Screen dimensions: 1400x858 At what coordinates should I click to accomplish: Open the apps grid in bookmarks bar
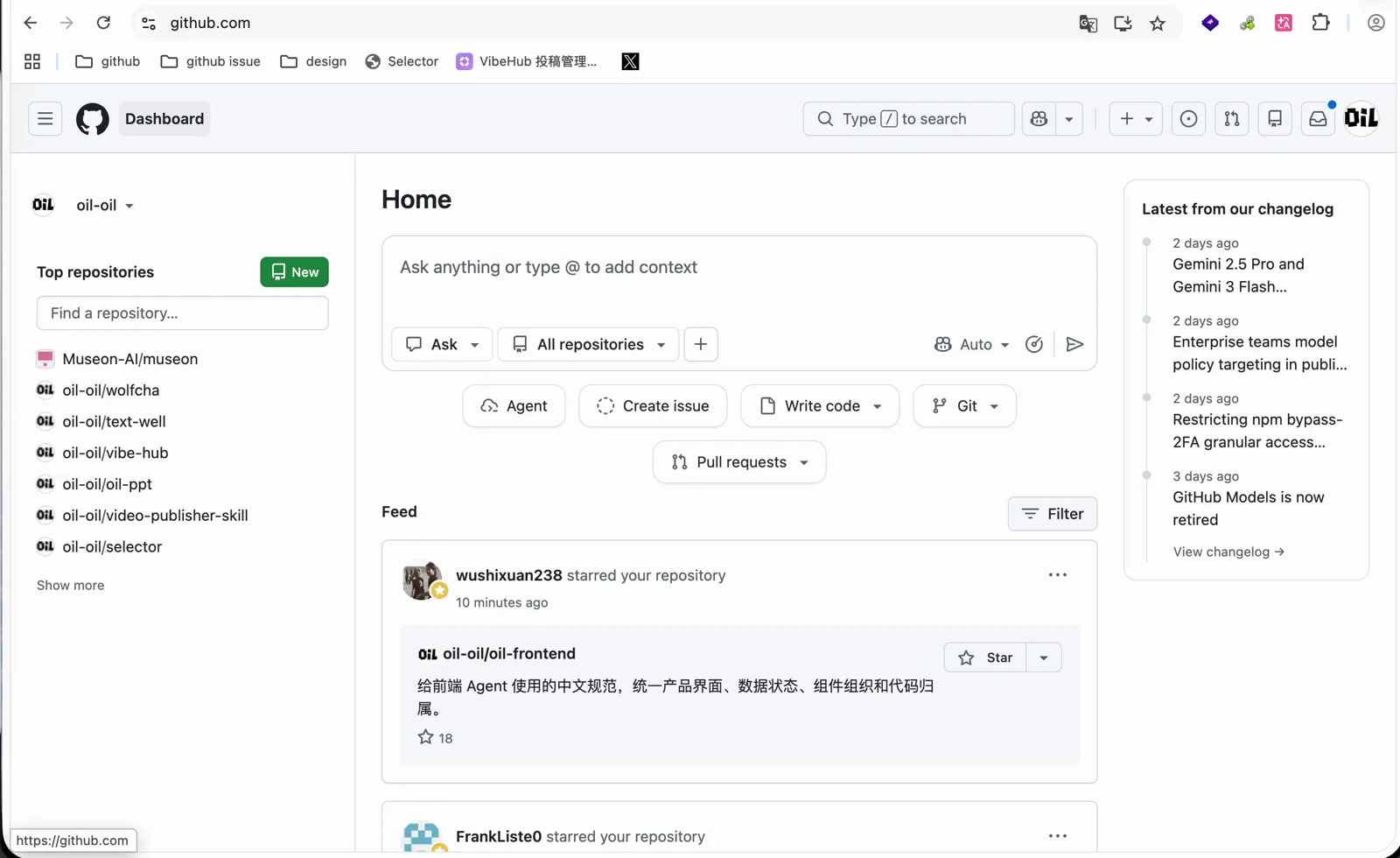32,61
